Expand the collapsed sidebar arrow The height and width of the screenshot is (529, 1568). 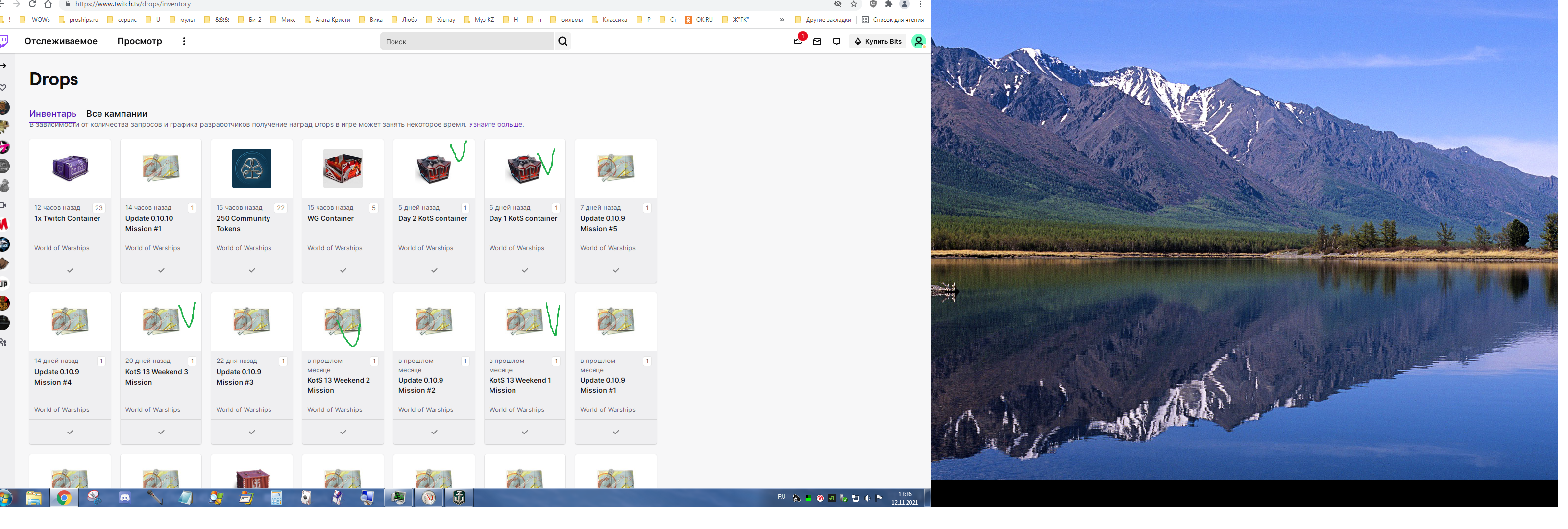point(3,66)
